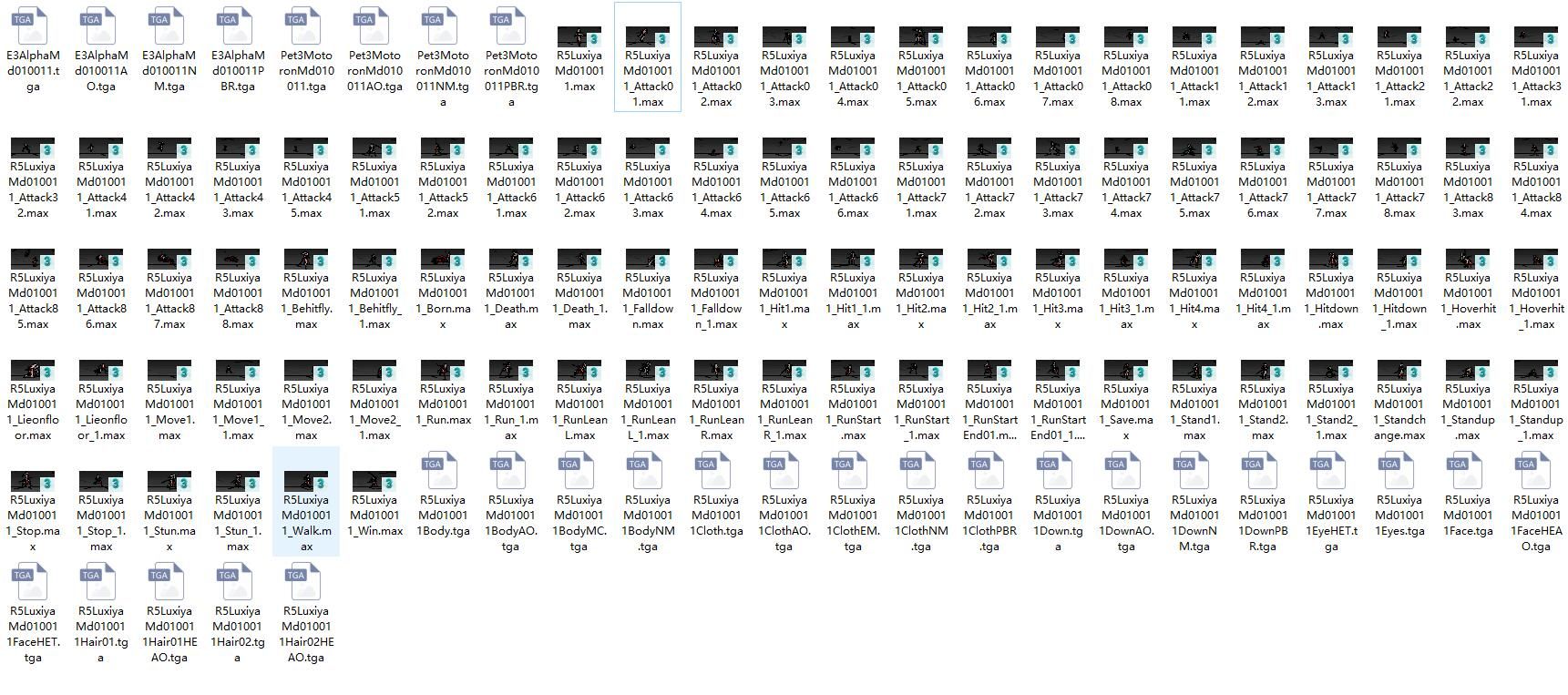Select the R5LuxiyaMd010011_Stun.max thumbnail

(x=169, y=481)
